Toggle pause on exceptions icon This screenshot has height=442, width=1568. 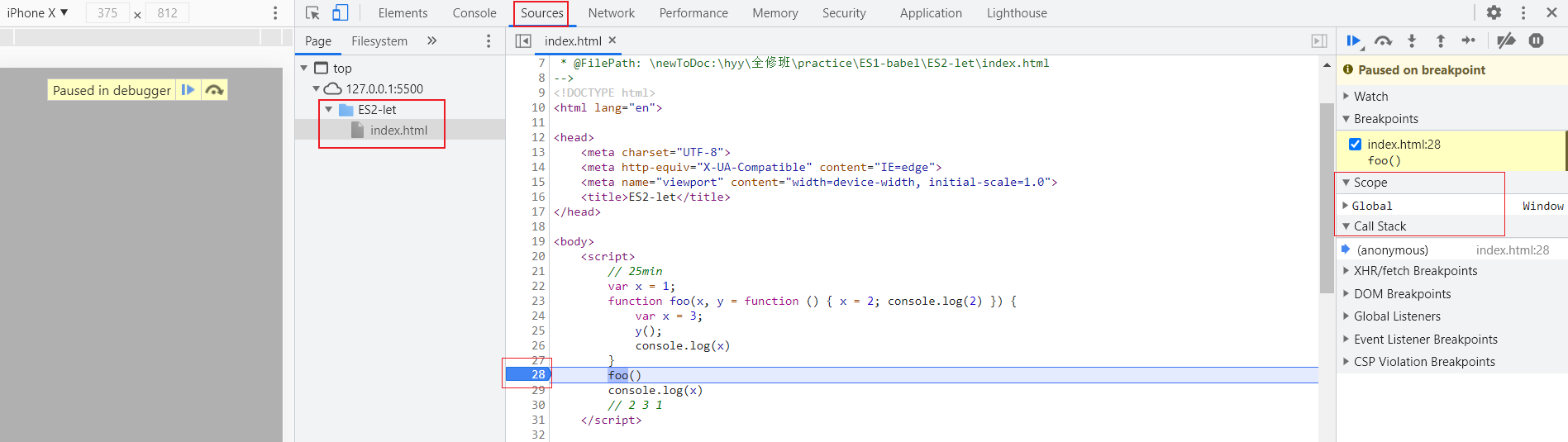[x=1536, y=40]
